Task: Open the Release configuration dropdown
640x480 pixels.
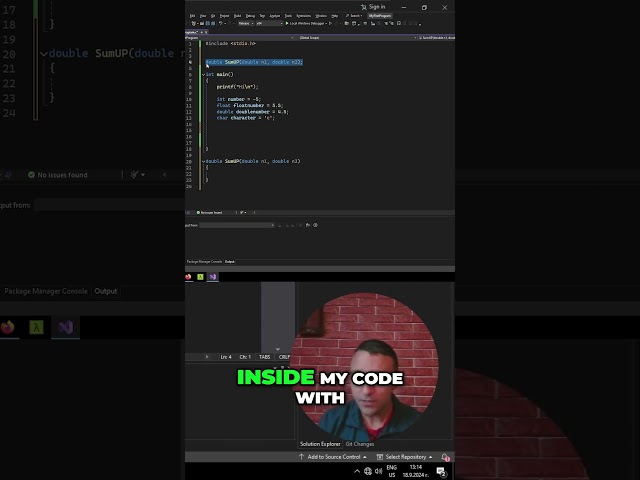Action: click(246, 24)
